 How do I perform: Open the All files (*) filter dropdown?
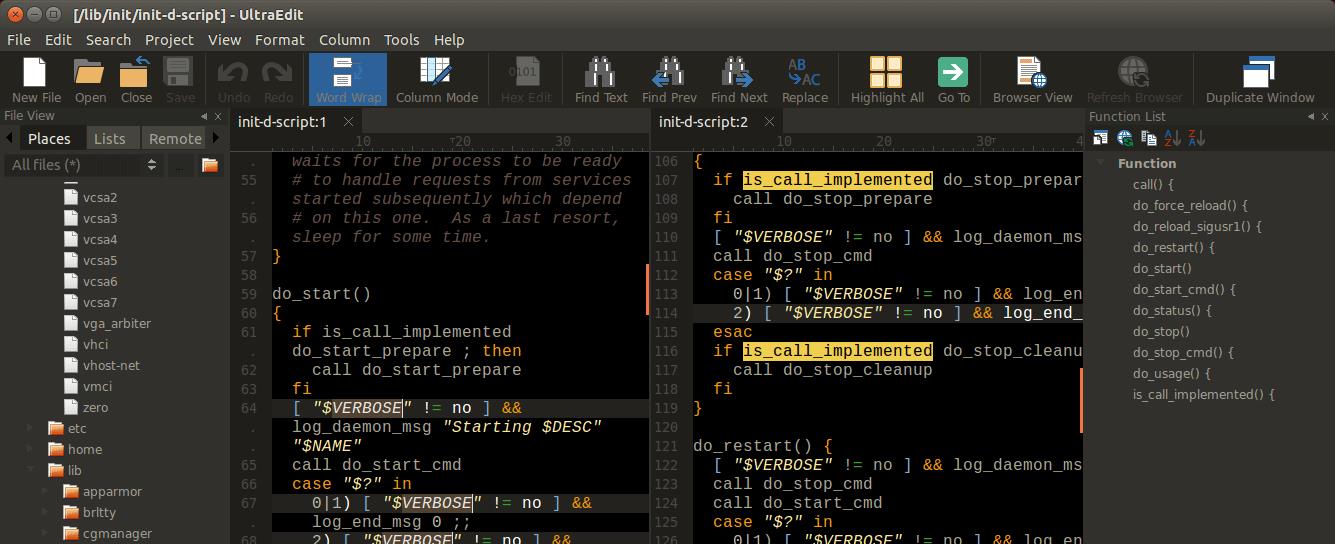(x=83, y=165)
